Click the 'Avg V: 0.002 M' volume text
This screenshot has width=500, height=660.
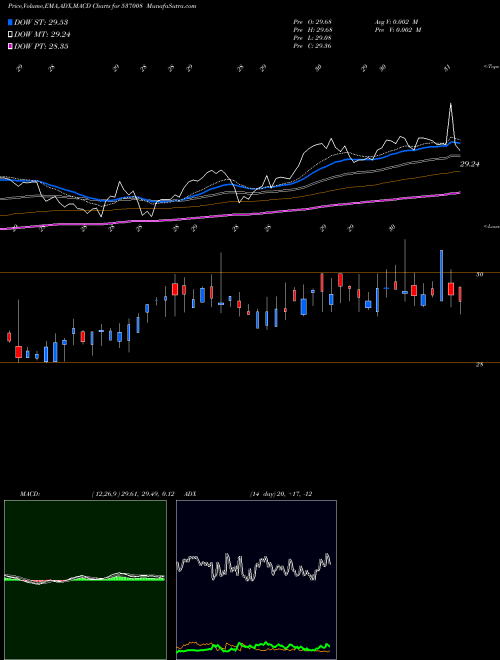coord(398,22)
